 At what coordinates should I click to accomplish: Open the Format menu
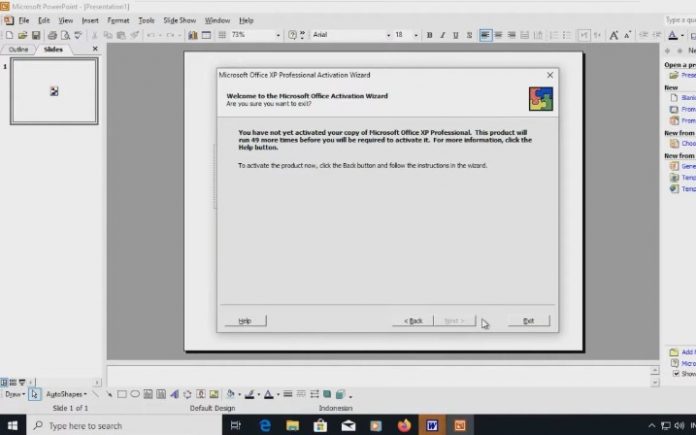118,20
